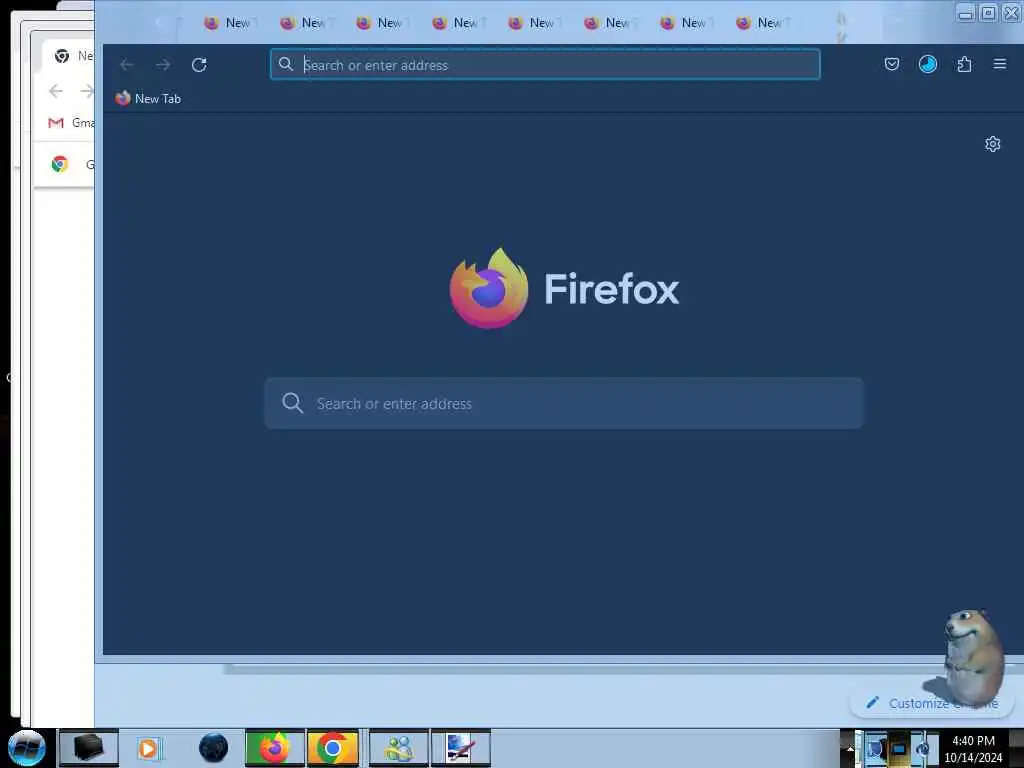Maximize the Firefox window
The height and width of the screenshot is (768, 1024).
988,13
